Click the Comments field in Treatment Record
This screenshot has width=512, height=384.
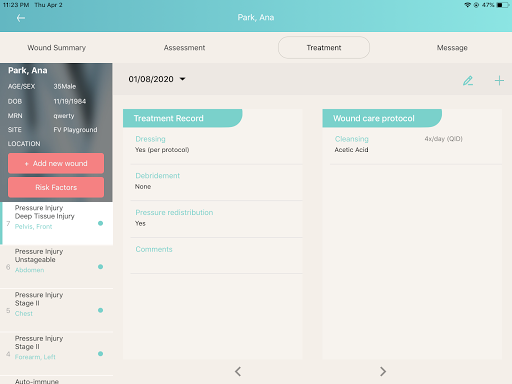click(216, 256)
